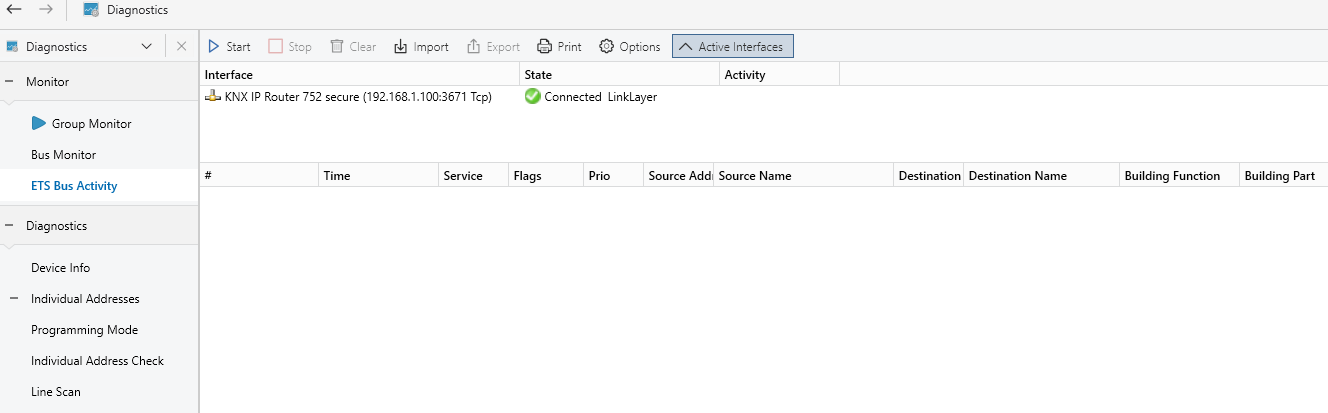
Task: Start monitoring with the Start play icon
Action: point(213,47)
